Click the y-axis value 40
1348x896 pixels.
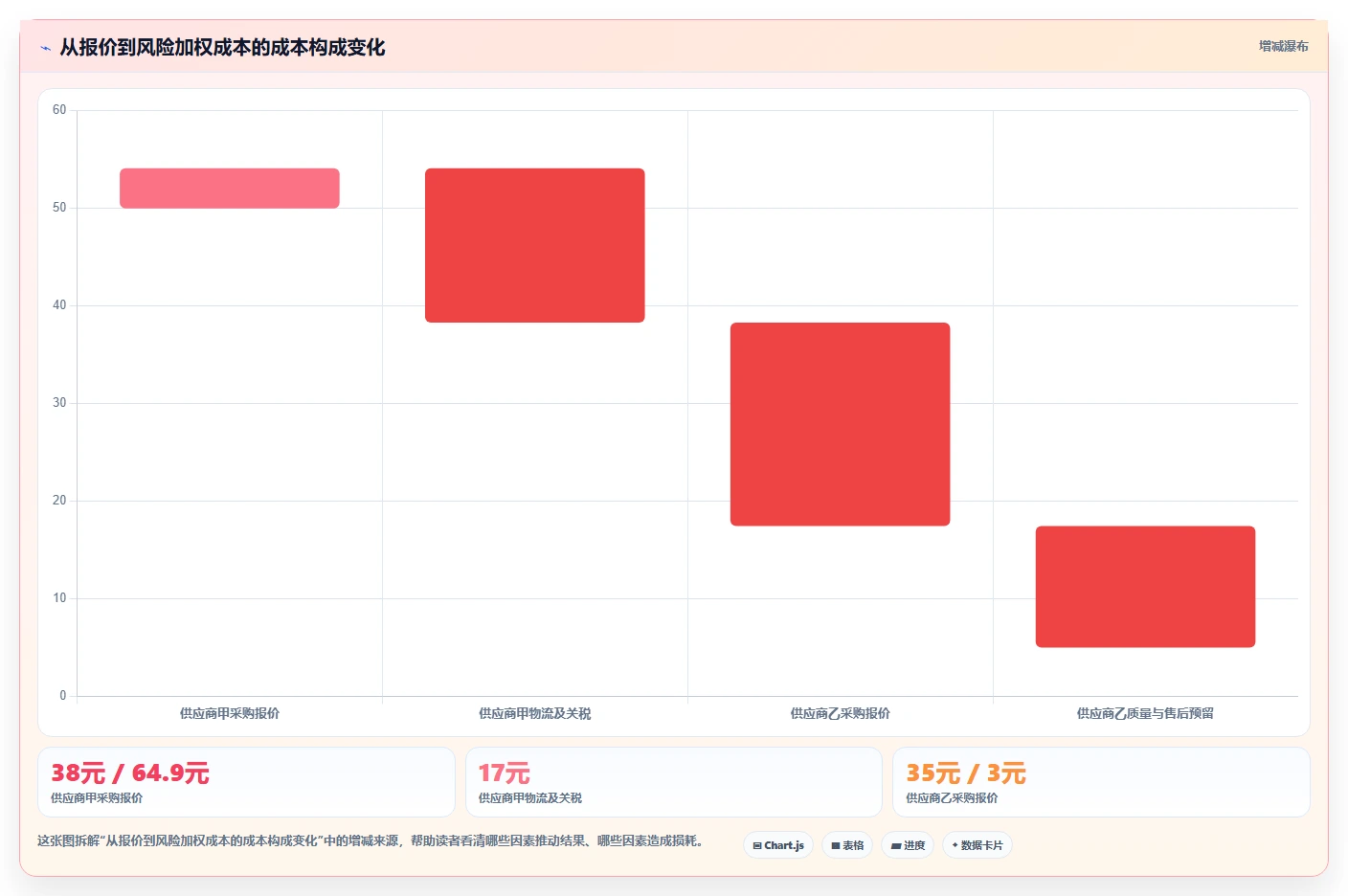tap(59, 305)
